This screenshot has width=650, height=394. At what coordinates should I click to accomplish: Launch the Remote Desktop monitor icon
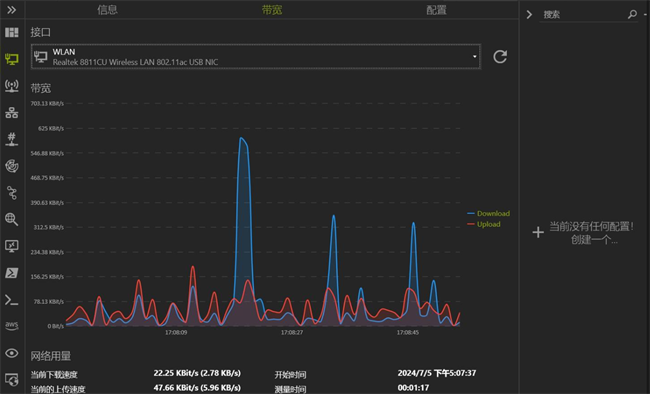[12, 246]
